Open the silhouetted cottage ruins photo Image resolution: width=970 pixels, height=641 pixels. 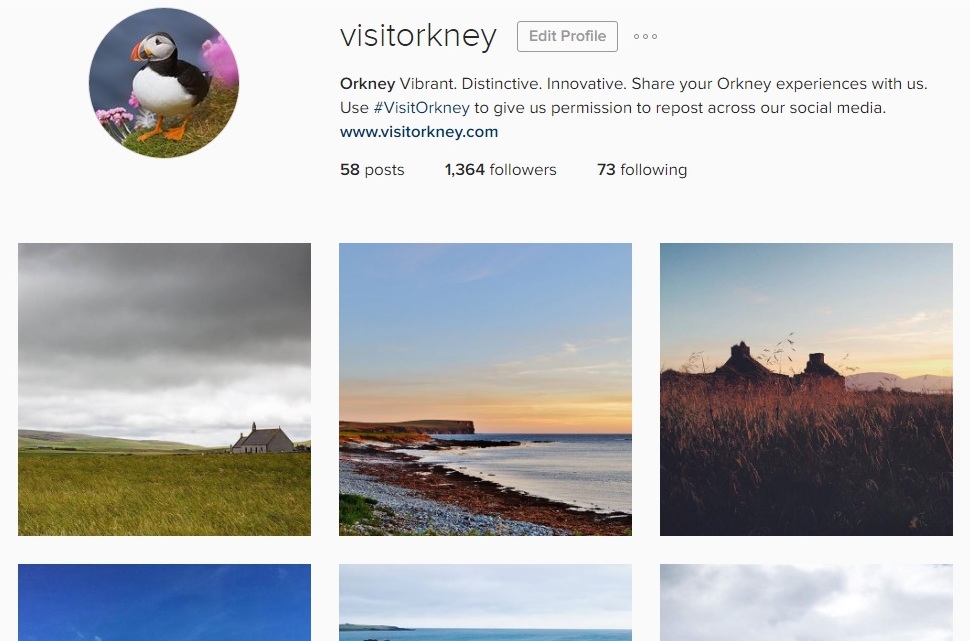point(806,389)
